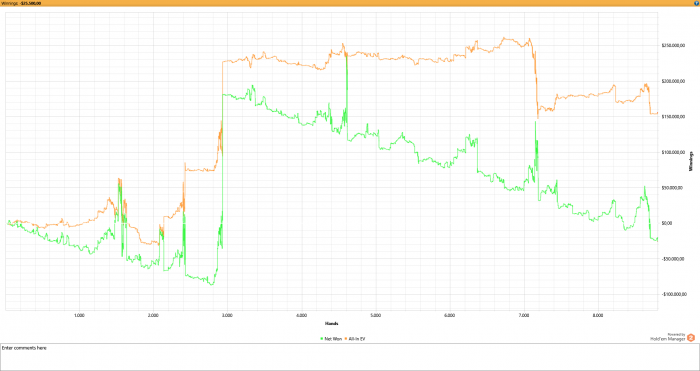Click the vertical "Winnings" y-axis title

pos(691,161)
